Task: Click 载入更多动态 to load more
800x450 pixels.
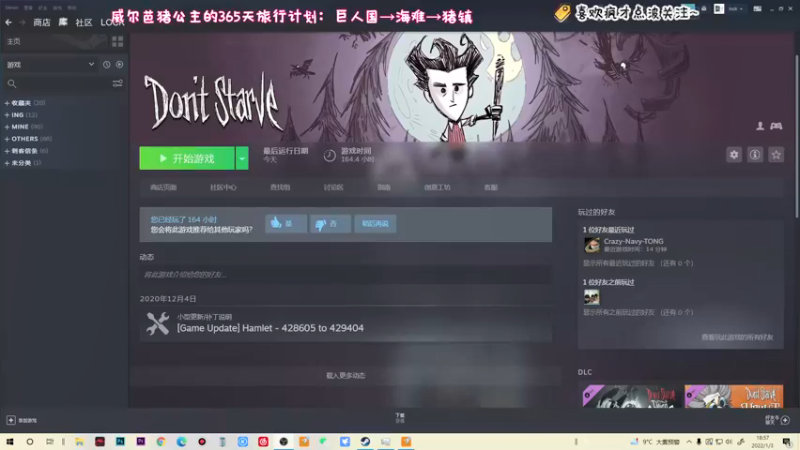Action: [345, 376]
